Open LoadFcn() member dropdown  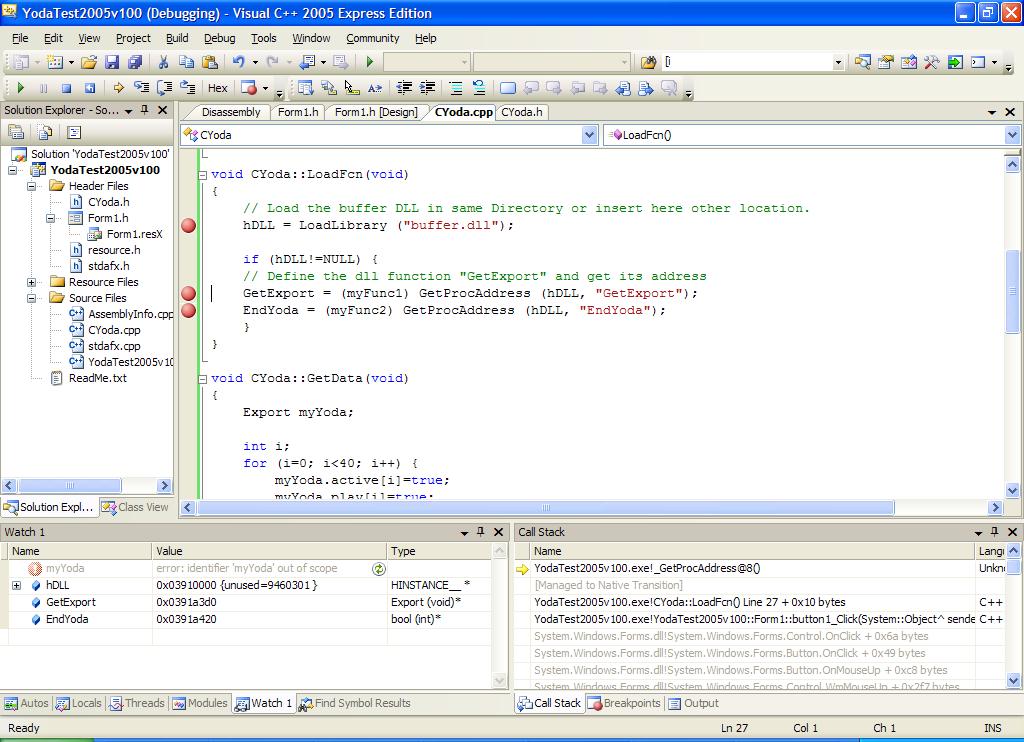[1012, 135]
